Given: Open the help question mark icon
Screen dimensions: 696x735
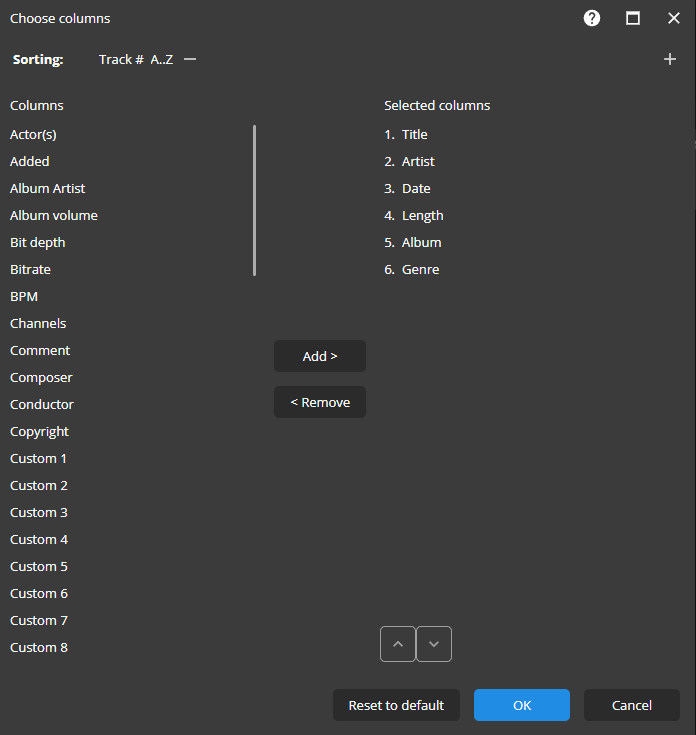Looking at the screenshot, I should 592,18.
